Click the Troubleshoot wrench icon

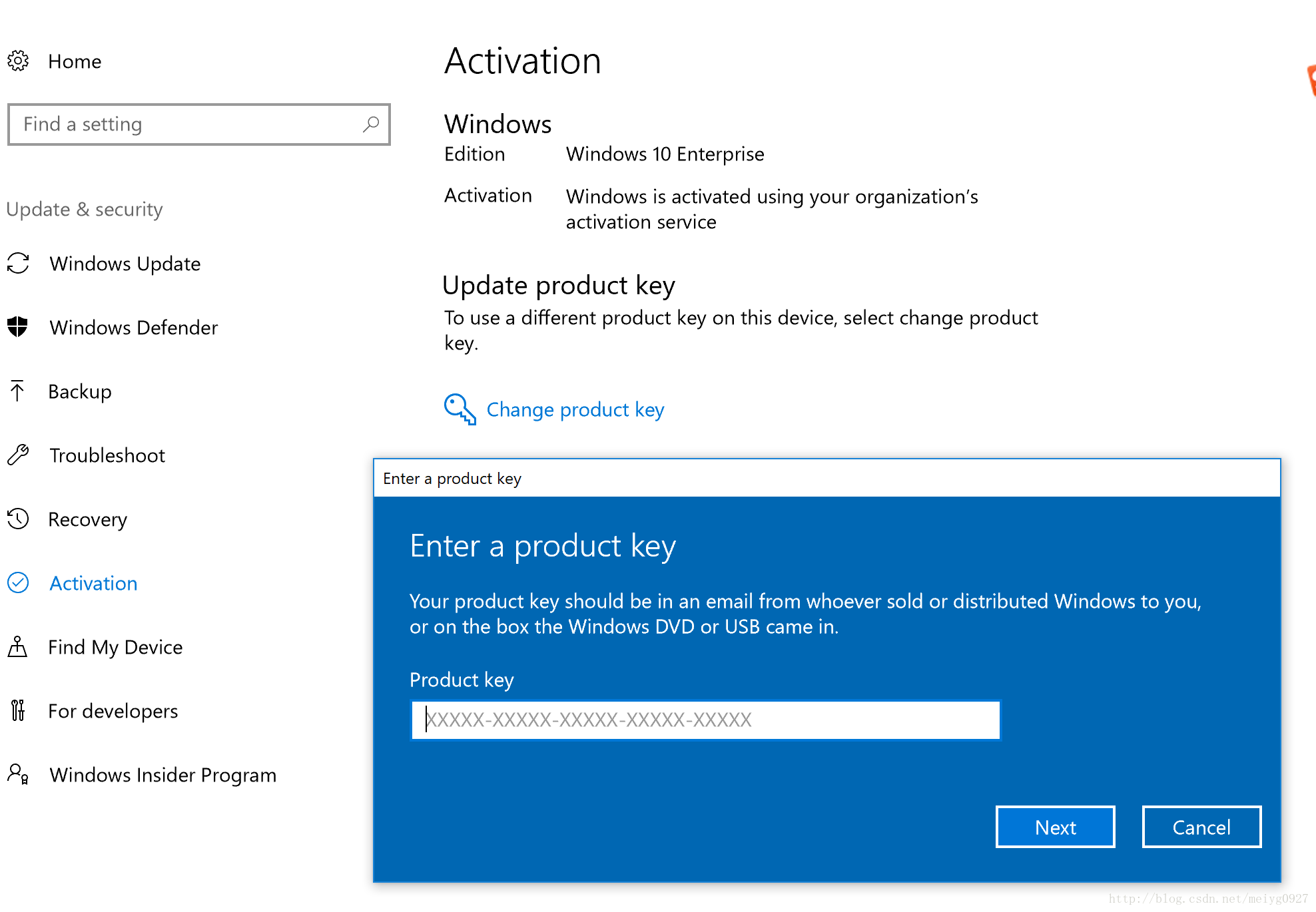coord(18,455)
